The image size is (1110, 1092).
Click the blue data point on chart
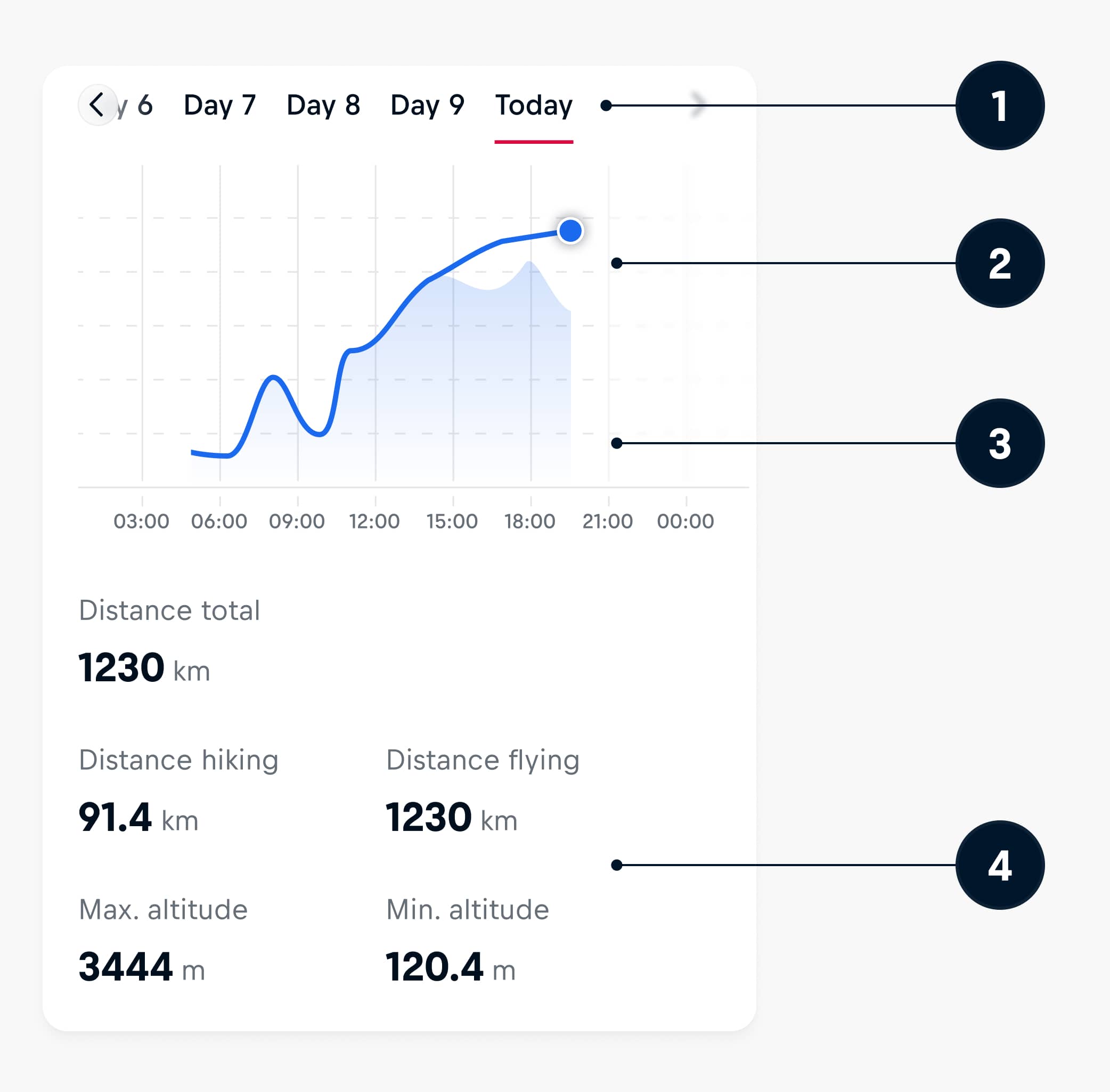coord(570,231)
